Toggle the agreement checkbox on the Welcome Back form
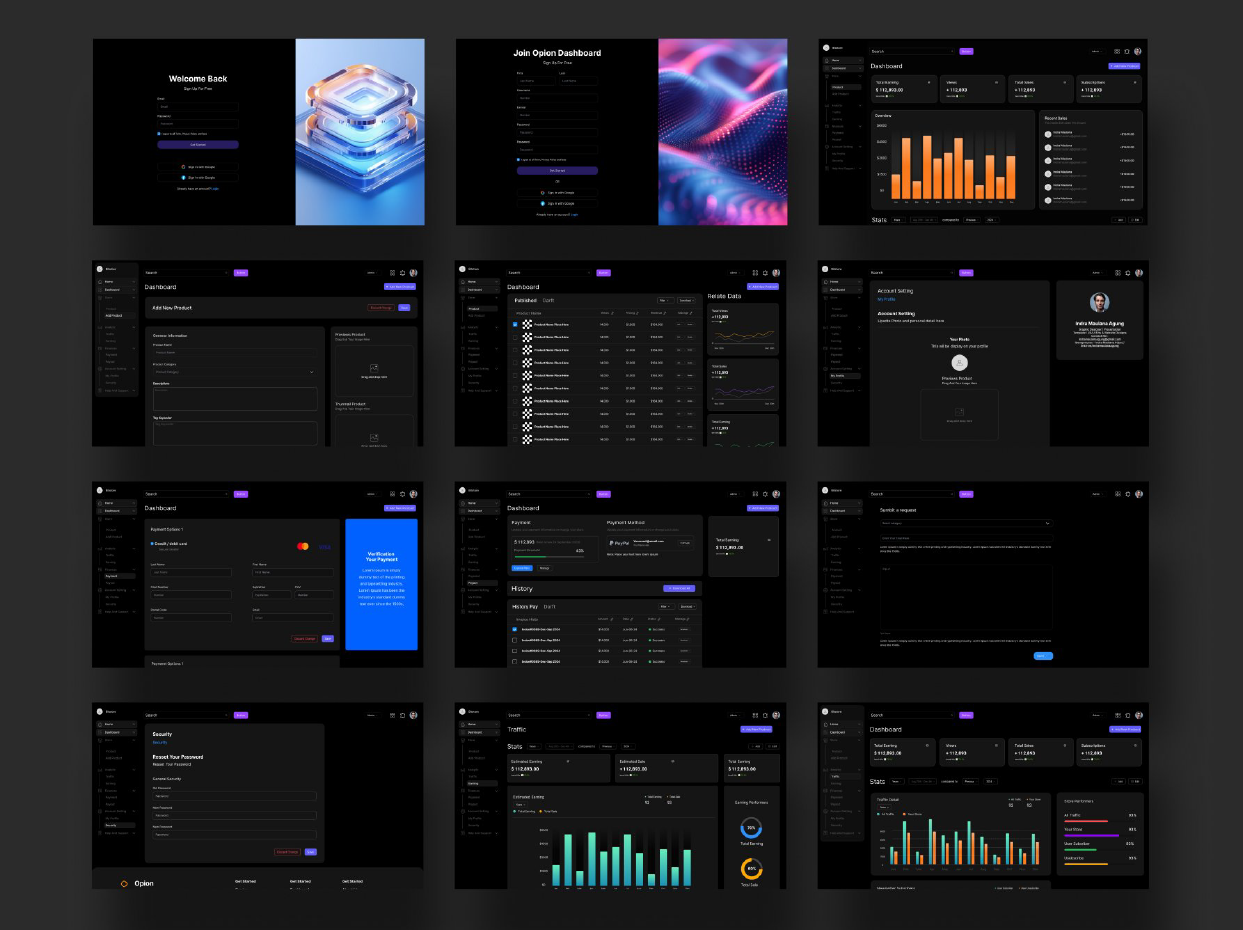 (158, 133)
